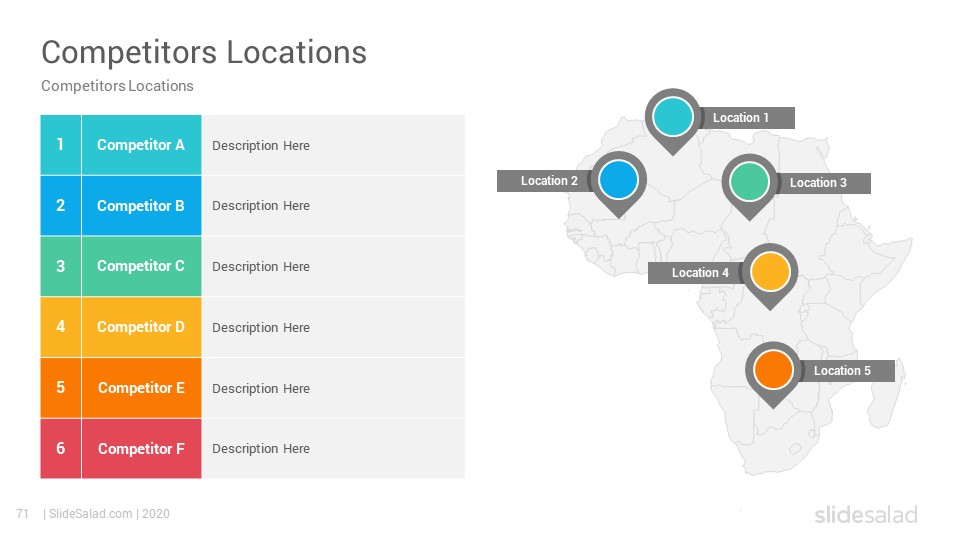Select the number 5 cell
Screen dimensions: 960x540
[x=61, y=388]
